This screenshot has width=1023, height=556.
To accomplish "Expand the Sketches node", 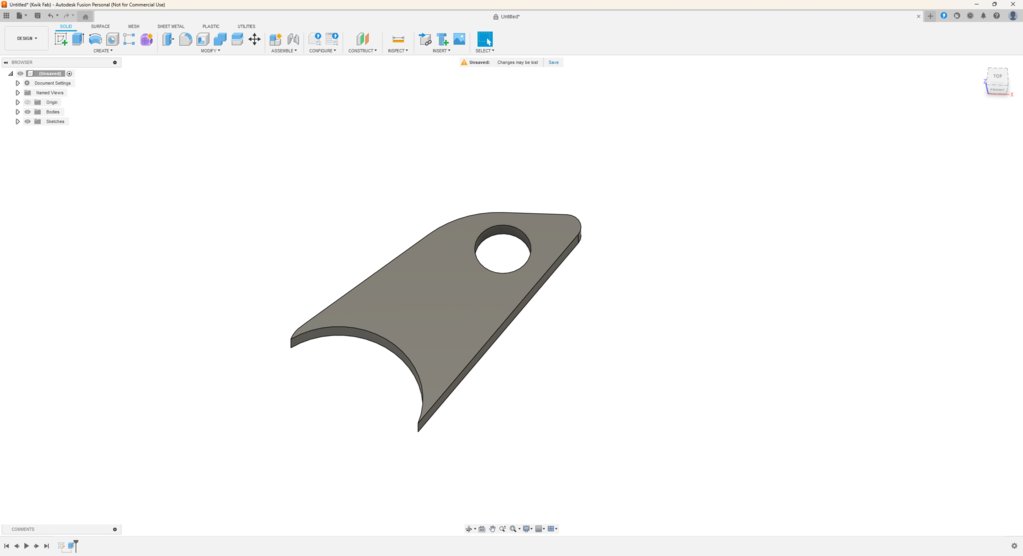I will click(18, 121).
